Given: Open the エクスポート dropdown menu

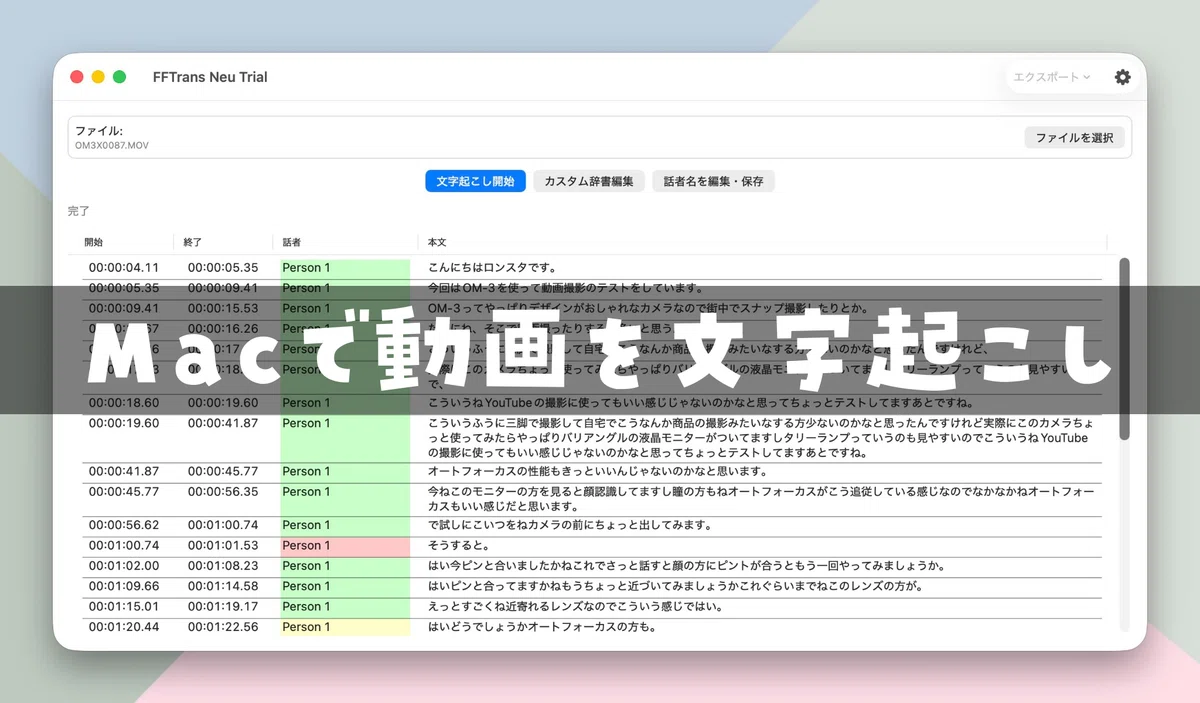Looking at the screenshot, I should (x=1052, y=77).
